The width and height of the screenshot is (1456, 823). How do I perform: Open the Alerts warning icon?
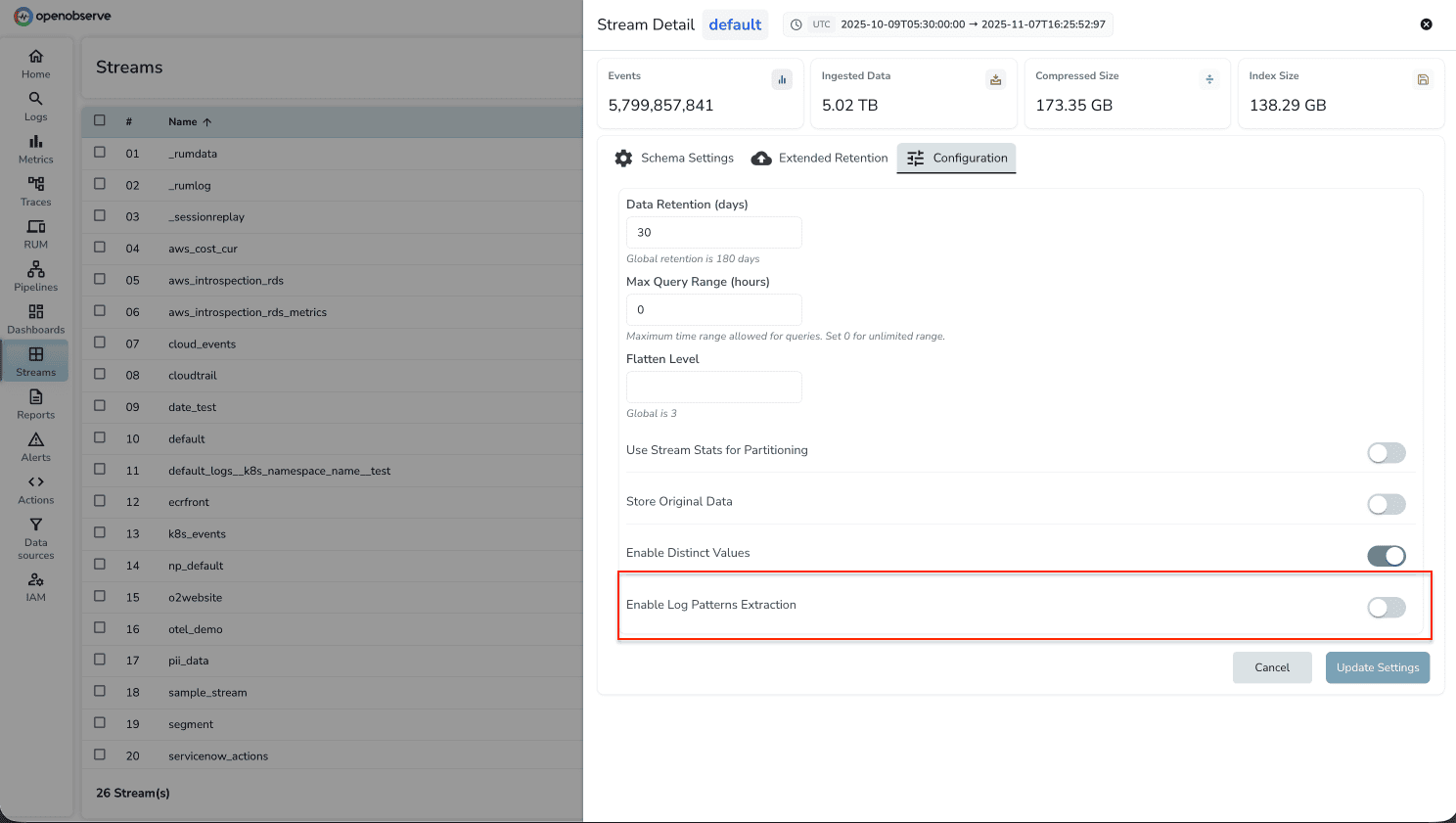point(35,440)
